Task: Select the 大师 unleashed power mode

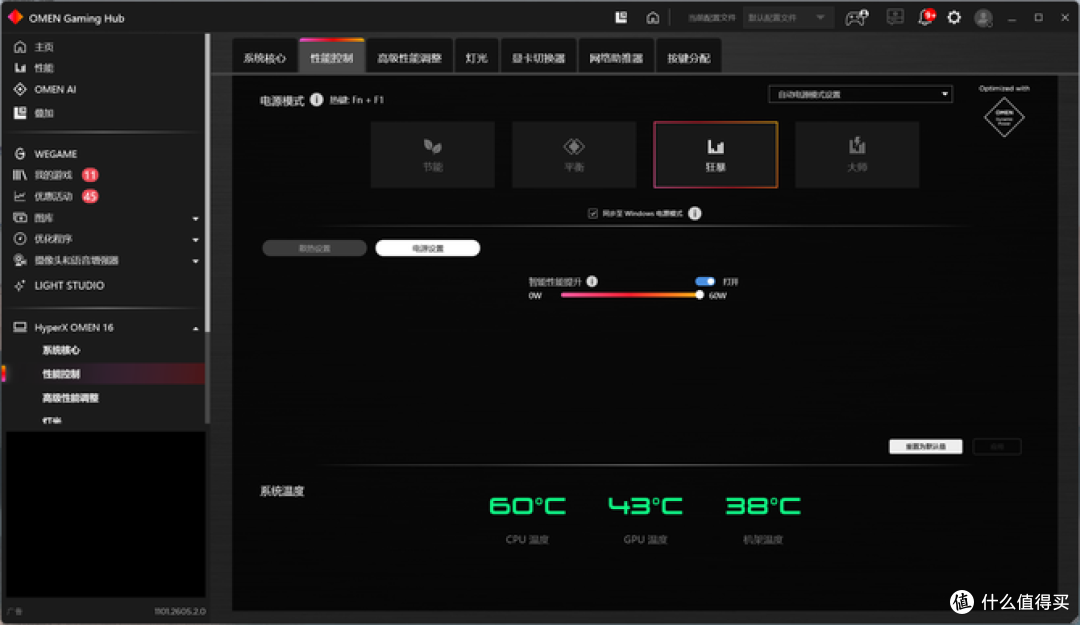Action: point(857,154)
